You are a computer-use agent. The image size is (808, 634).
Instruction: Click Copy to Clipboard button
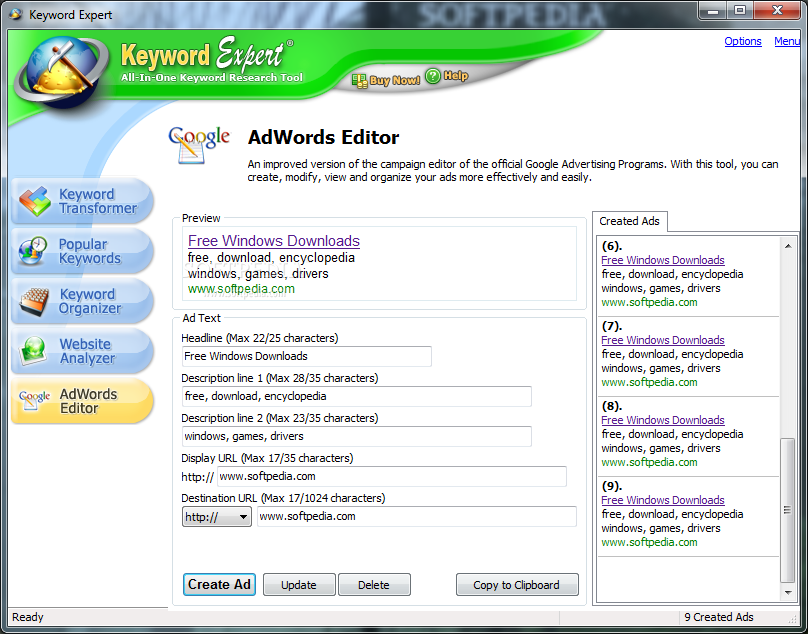517,585
